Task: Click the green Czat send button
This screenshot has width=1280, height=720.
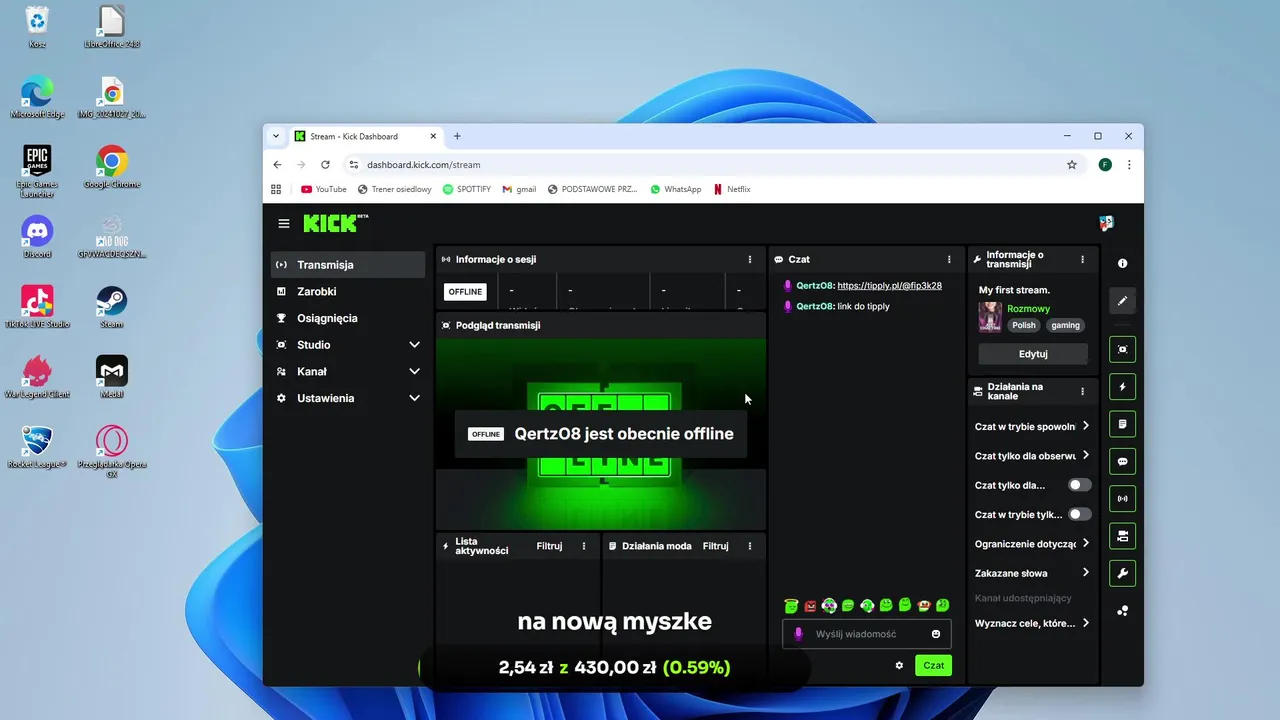Action: pyautogui.click(x=933, y=665)
